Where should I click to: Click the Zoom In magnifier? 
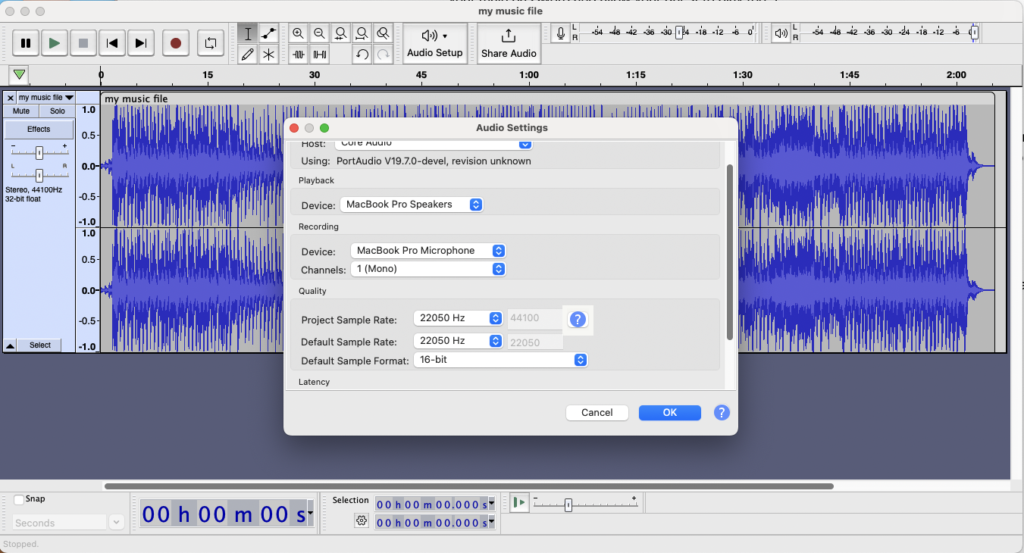[298, 33]
